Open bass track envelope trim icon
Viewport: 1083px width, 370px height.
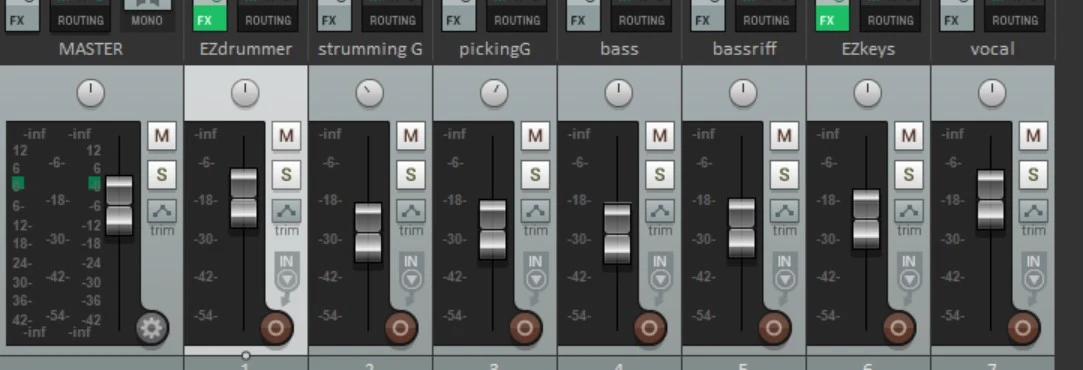coord(660,211)
